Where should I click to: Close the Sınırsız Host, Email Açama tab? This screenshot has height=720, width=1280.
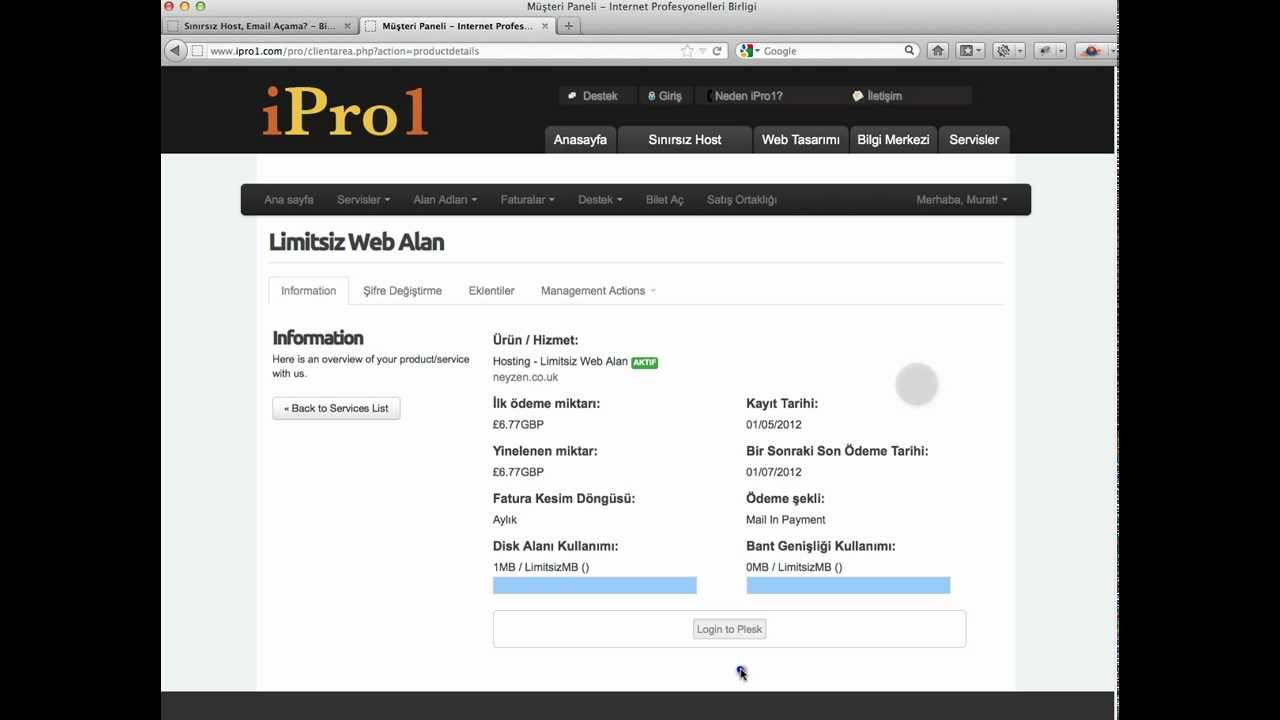(347, 26)
